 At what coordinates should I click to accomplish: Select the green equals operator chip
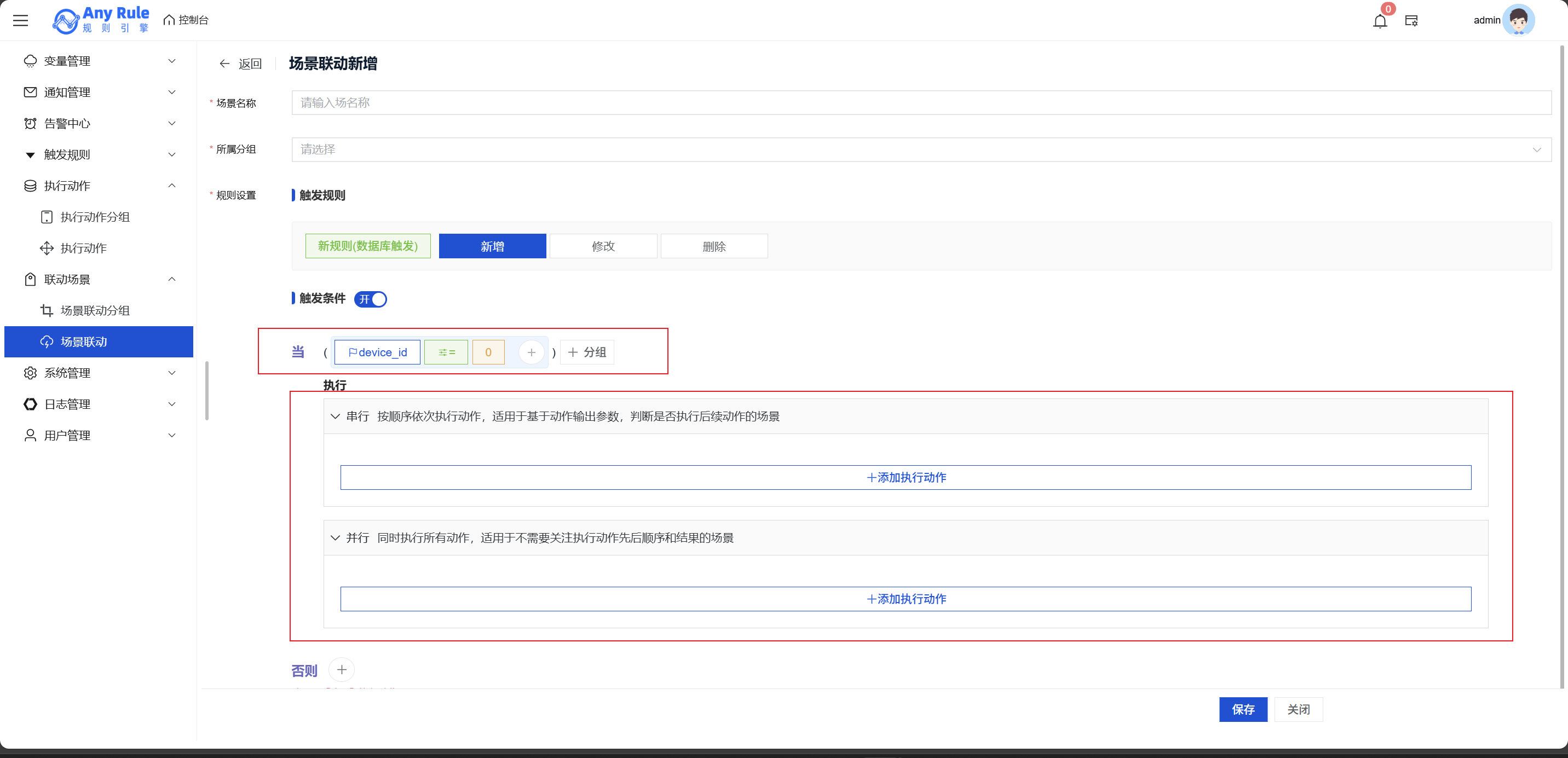click(x=446, y=352)
